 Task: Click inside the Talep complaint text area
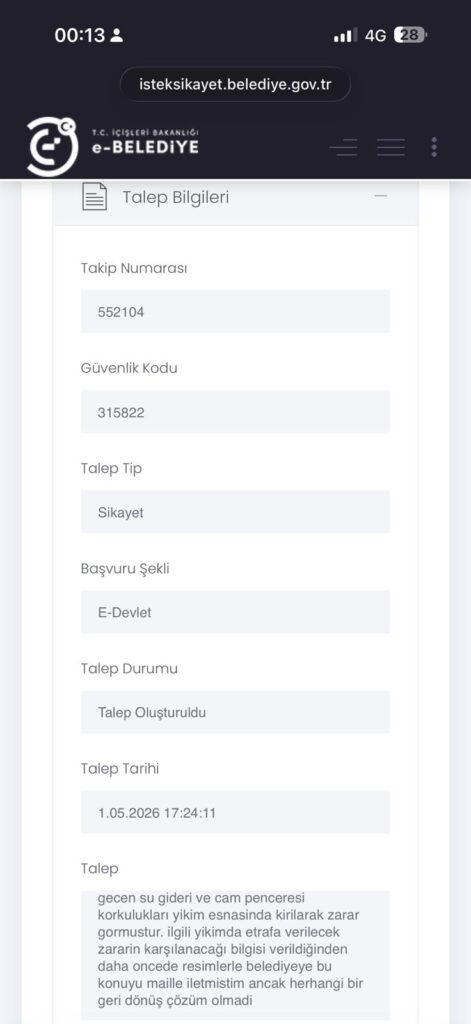point(235,955)
